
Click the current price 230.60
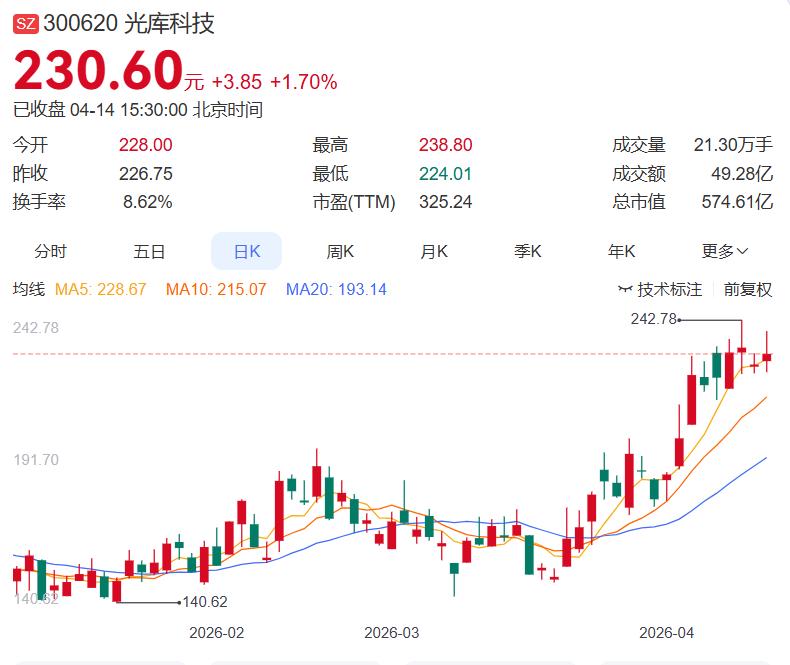coord(98,70)
